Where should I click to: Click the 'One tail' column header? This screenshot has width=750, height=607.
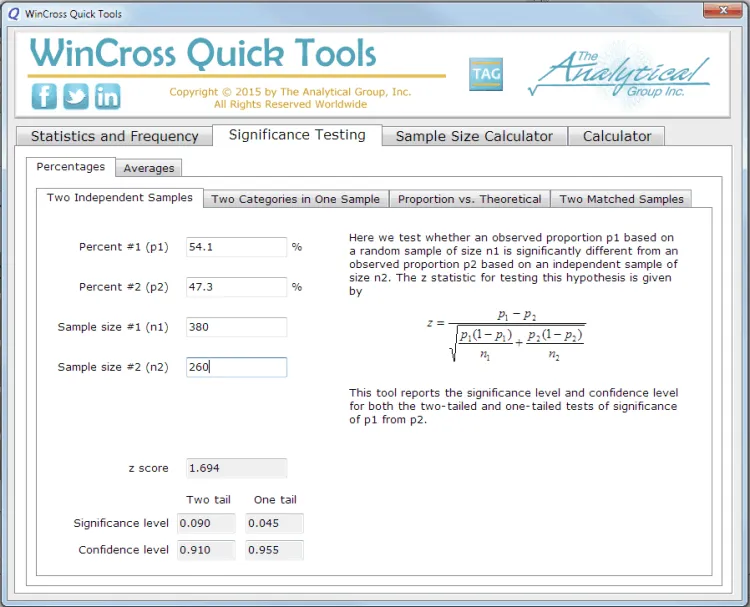tap(275, 500)
